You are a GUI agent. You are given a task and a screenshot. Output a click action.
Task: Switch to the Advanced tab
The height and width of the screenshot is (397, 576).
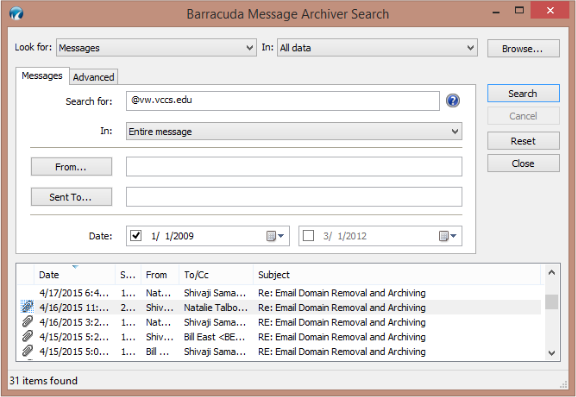(93, 77)
